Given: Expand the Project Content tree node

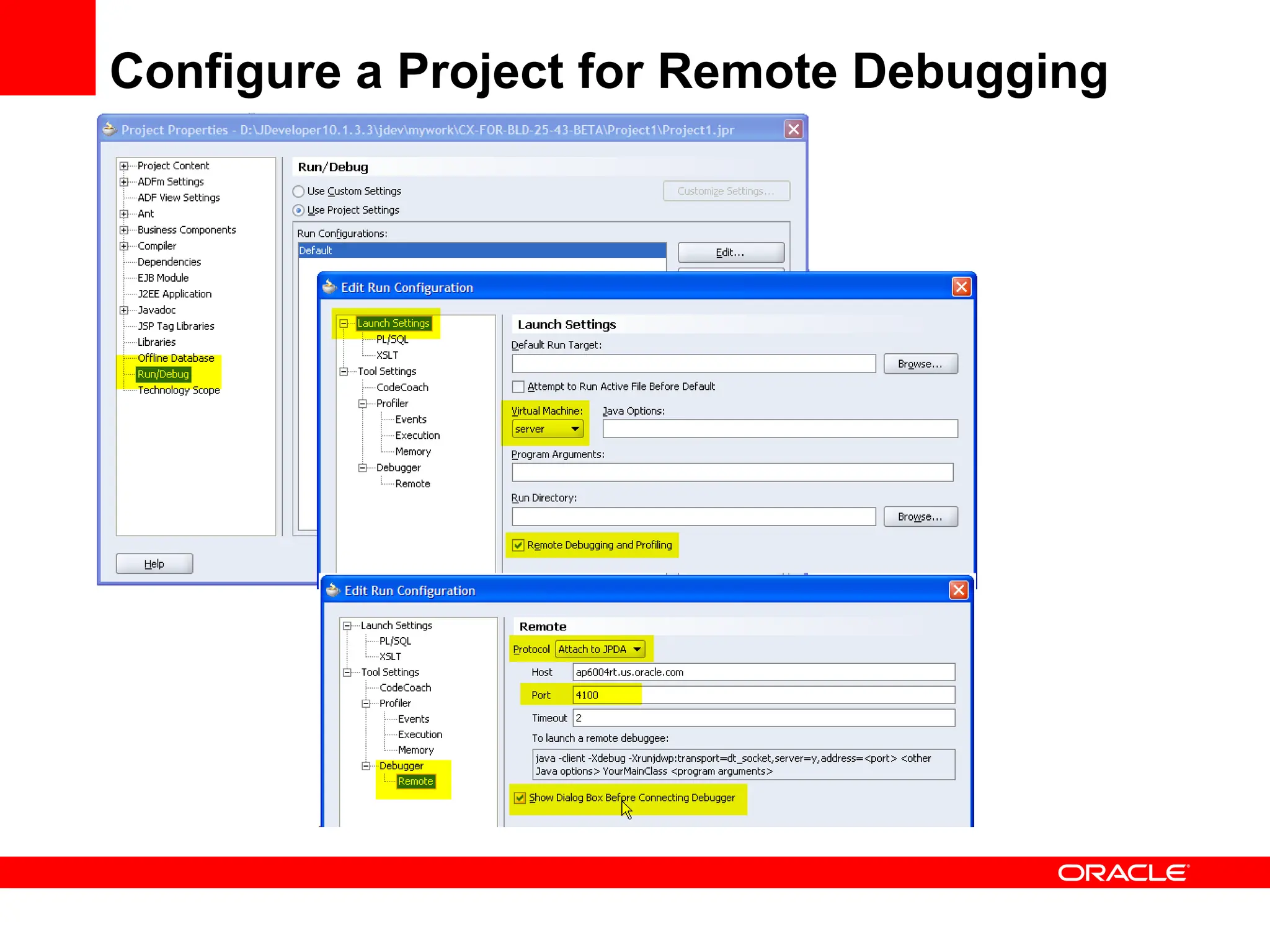Looking at the screenshot, I should (x=124, y=166).
